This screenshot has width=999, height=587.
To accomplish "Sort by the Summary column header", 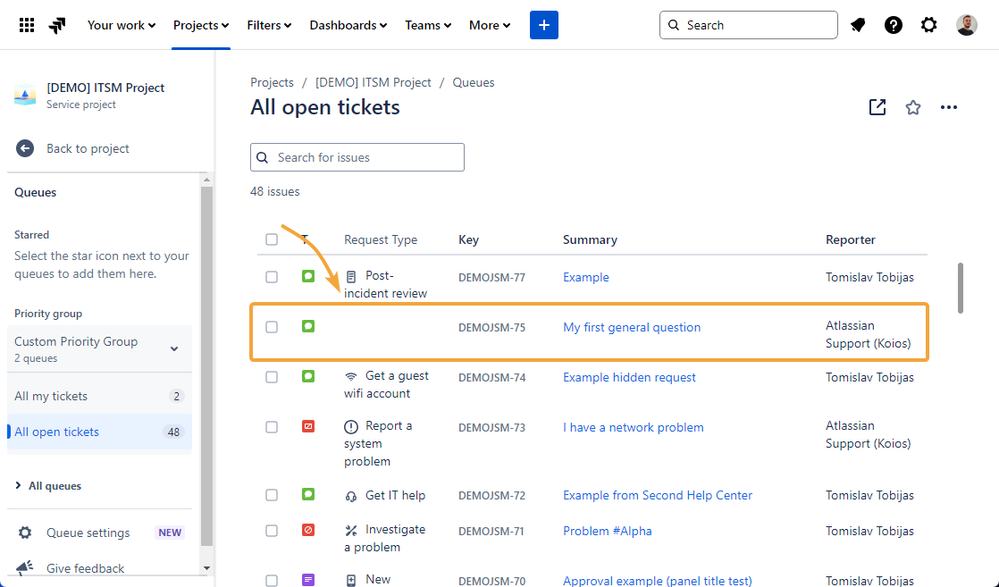I will [x=590, y=240].
